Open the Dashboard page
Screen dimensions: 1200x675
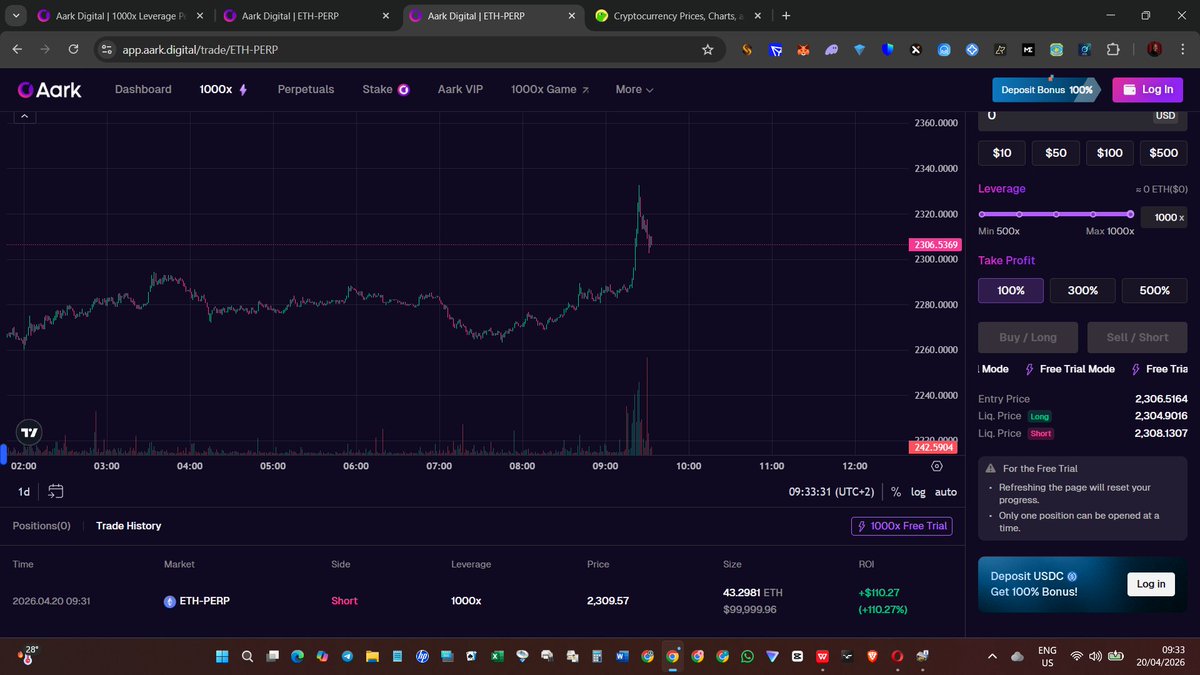[x=143, y=89]
